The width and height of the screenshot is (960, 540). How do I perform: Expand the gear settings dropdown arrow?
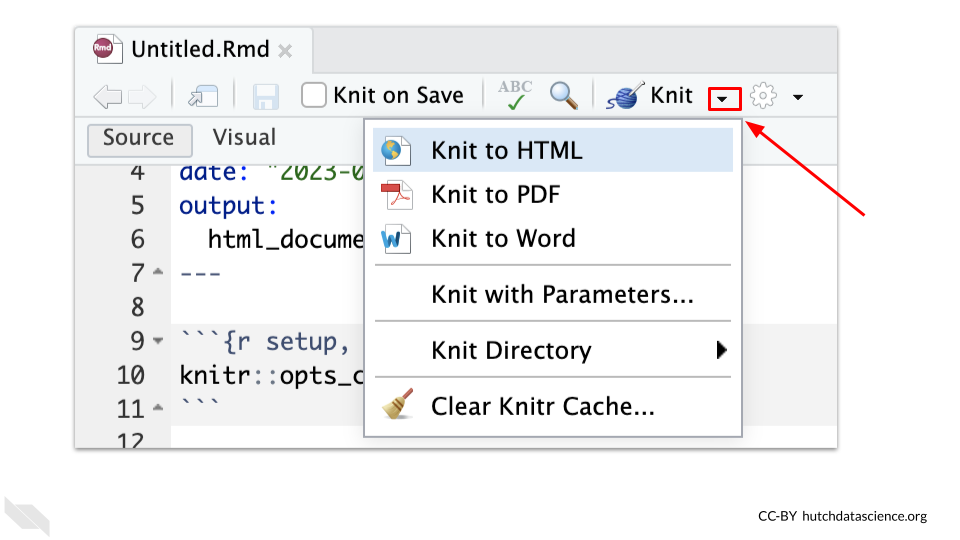coord(798,97)
